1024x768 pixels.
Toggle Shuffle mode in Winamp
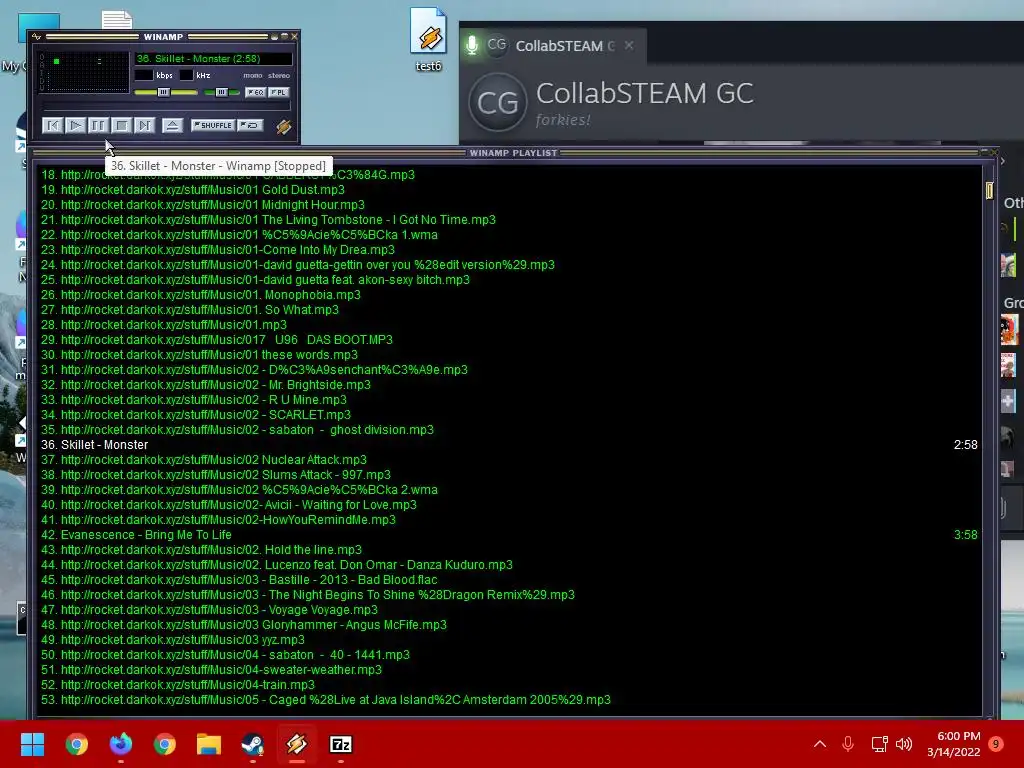click(x=213, y=125)
